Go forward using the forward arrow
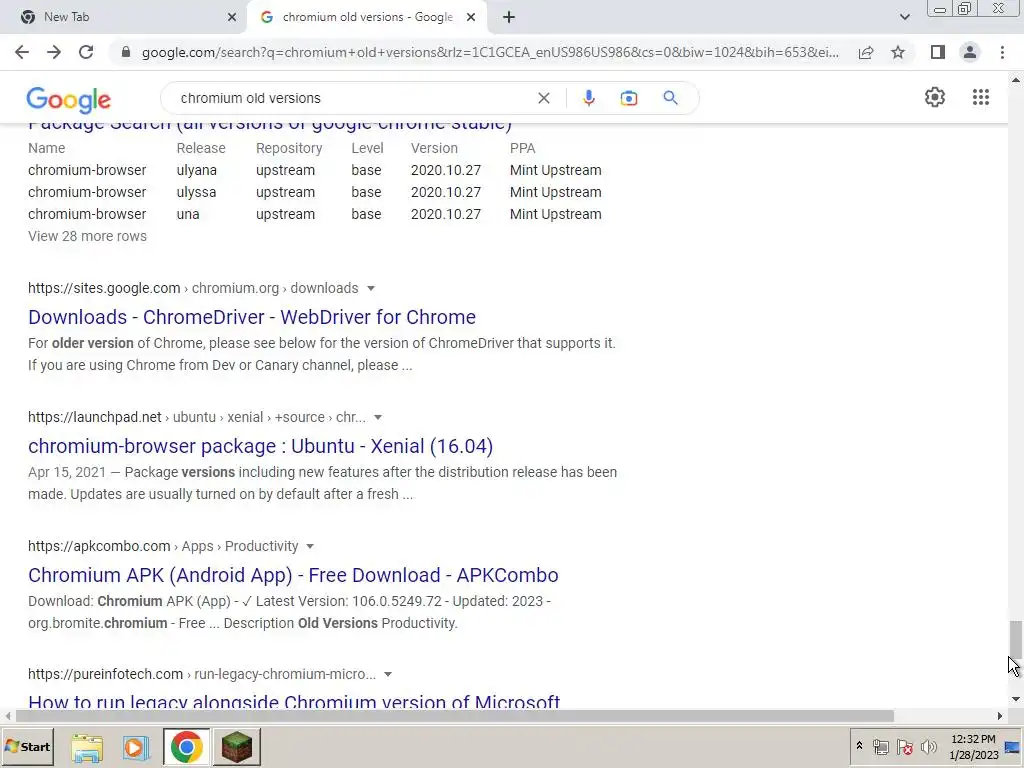The width and height of the screenshot is (1024, 768). (54, 52)
